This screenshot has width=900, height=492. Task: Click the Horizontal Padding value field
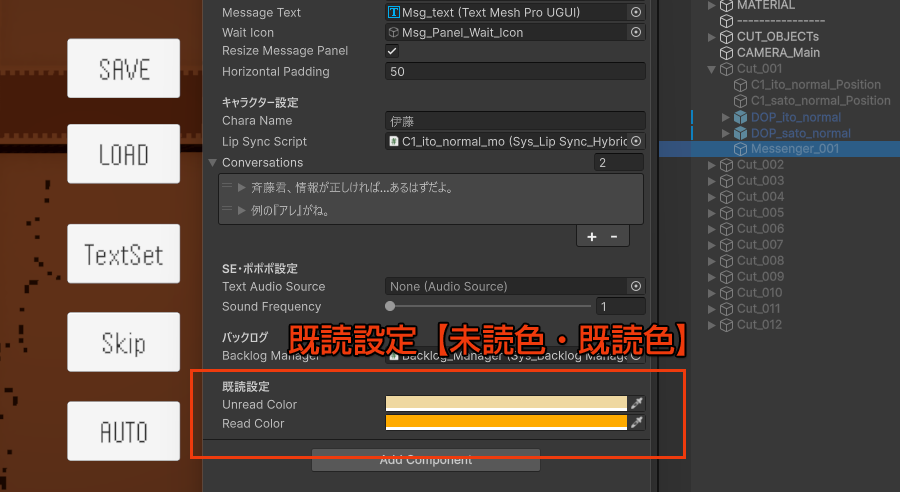(x=514, y=72)
